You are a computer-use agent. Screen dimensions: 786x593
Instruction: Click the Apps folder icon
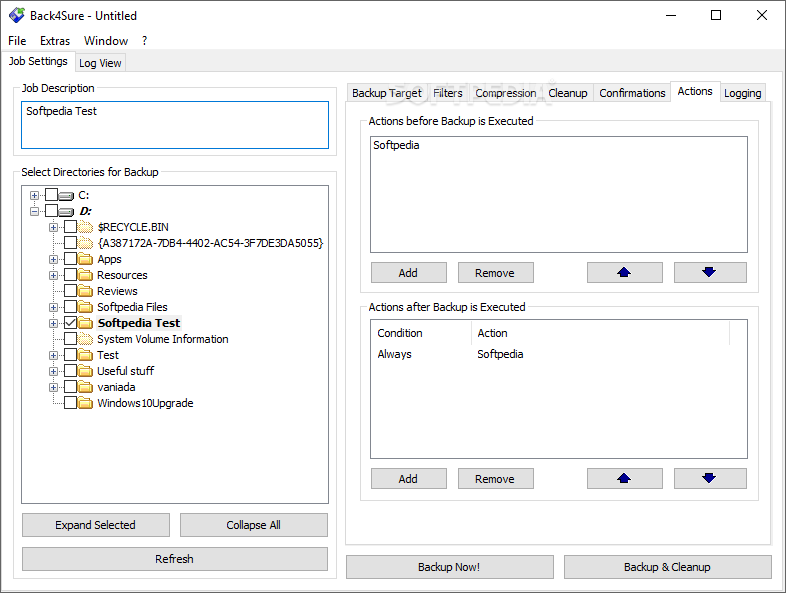coord(86,259)
